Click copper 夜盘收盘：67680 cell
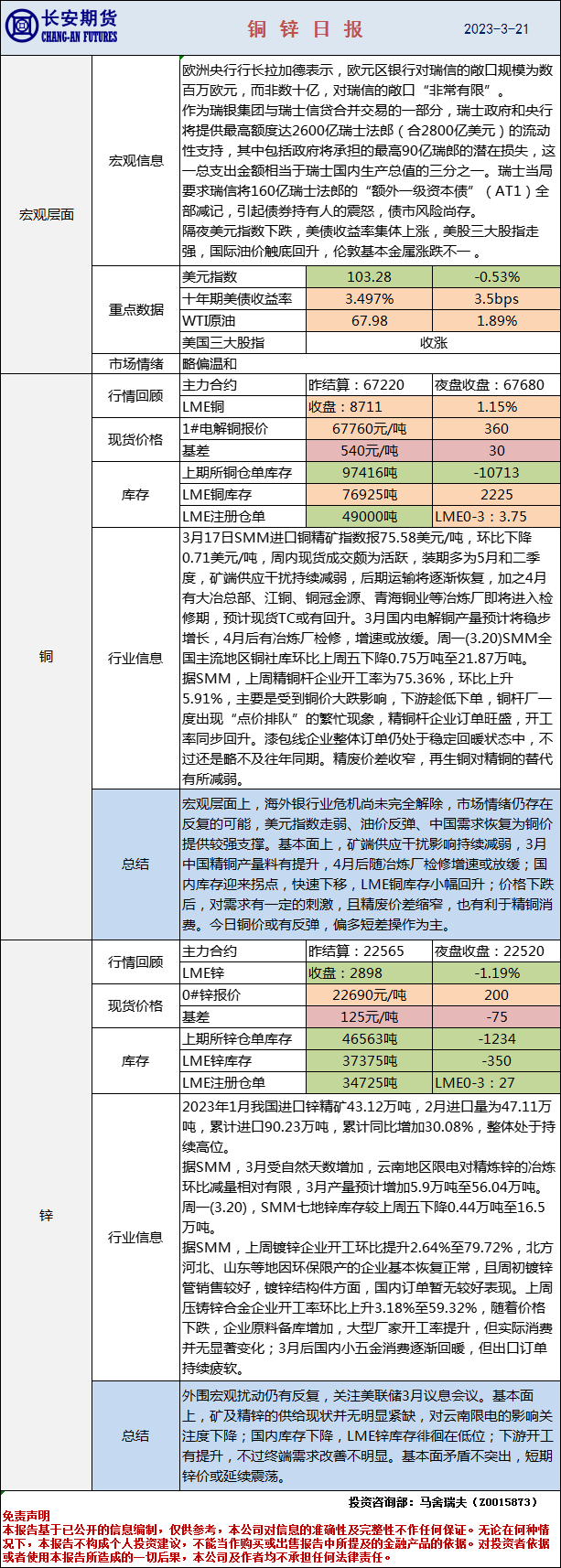The image size is (561, 1568). (x=496, y=385)
